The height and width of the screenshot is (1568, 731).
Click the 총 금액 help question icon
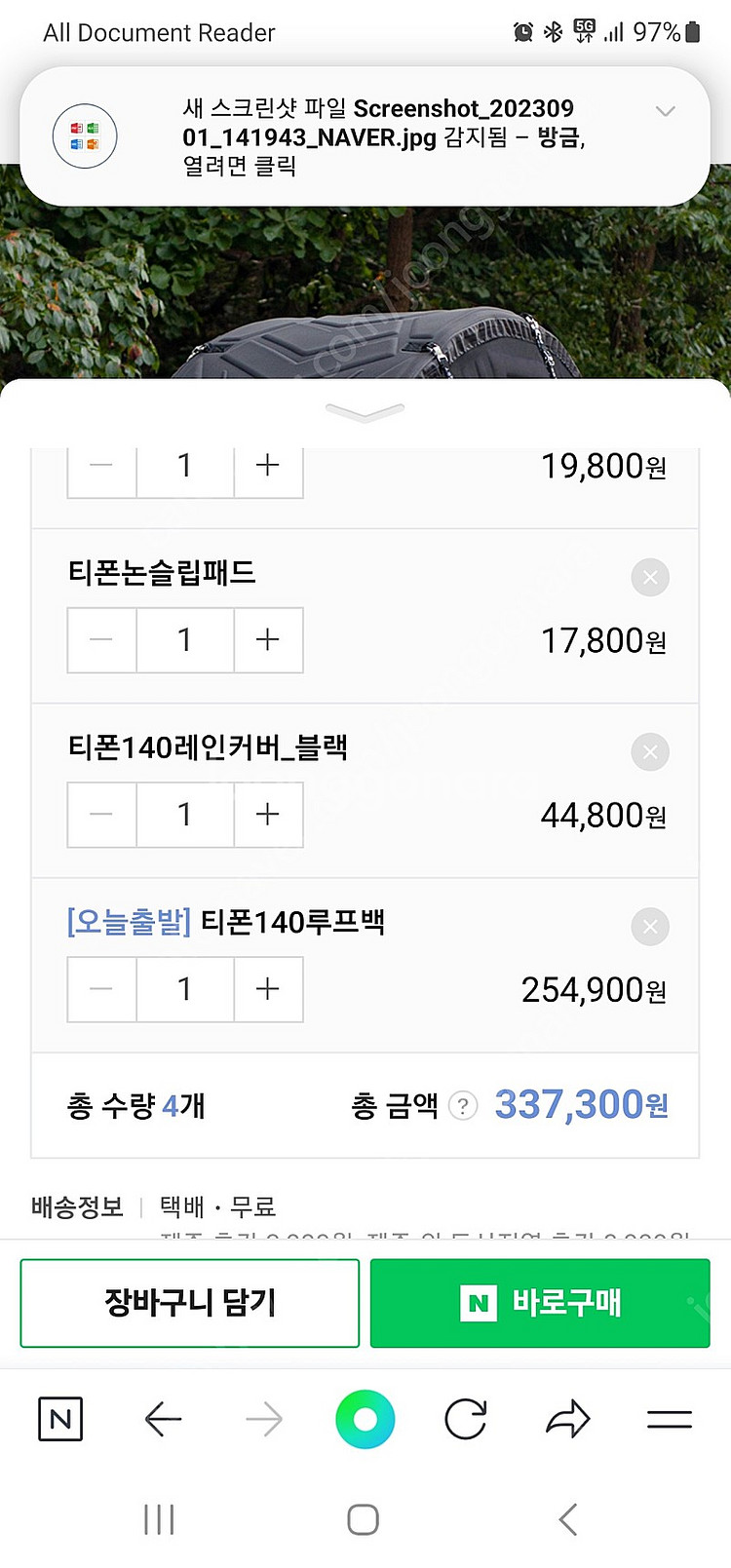[463, 1106]
